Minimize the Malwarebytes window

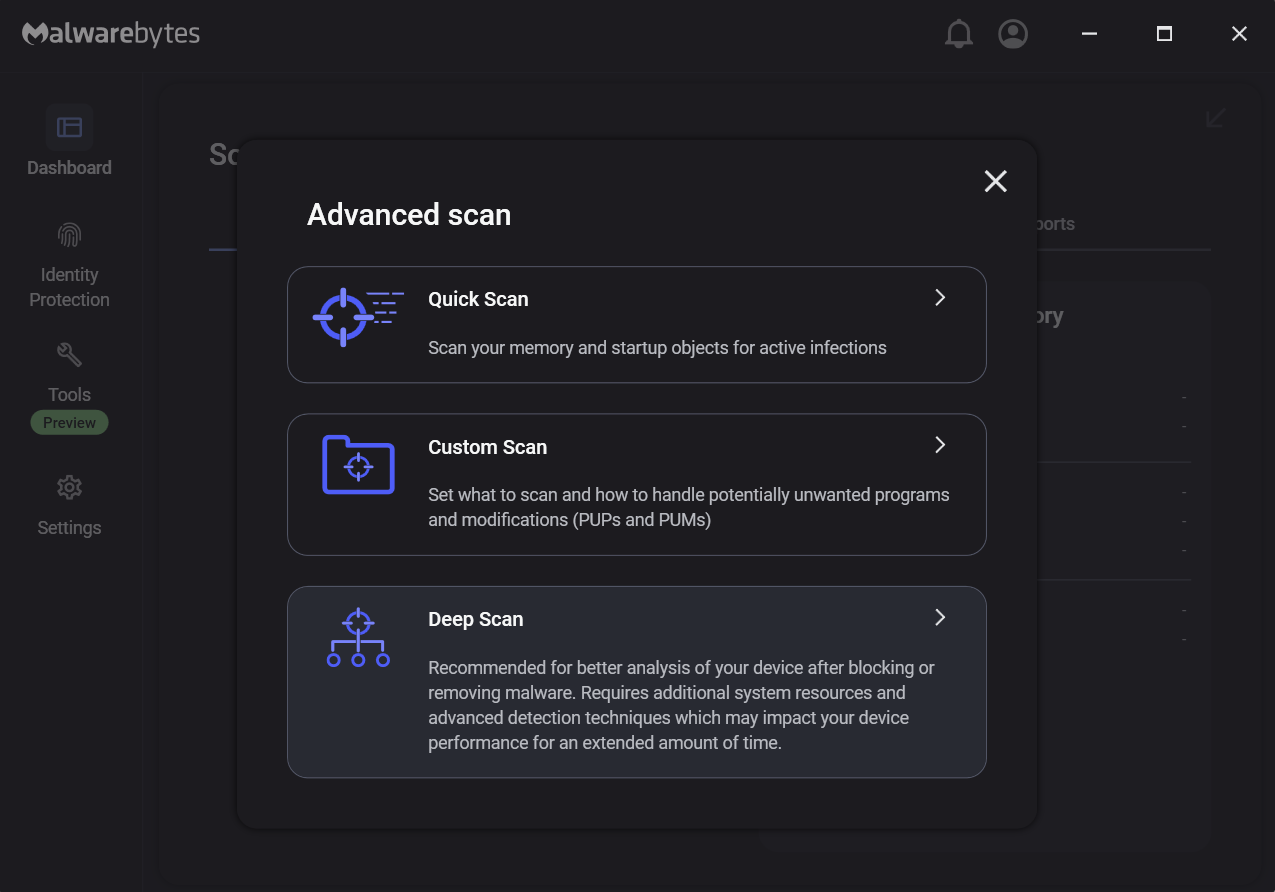coord(1090,34)
